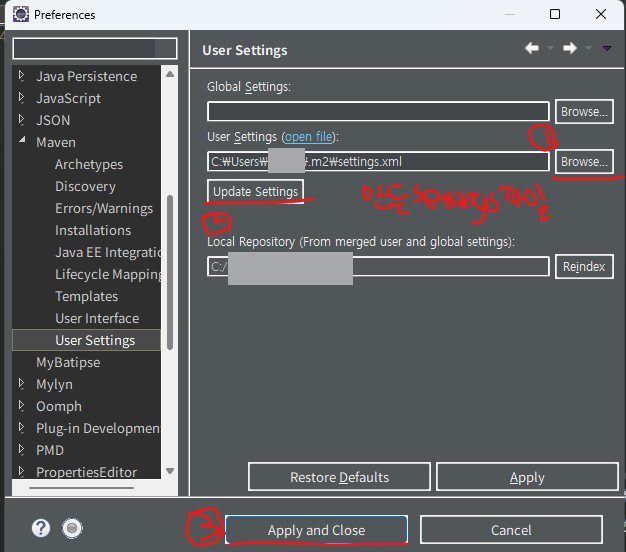Select Templates under Maven
The image size is (626, 552).
[x=86, y=296]
